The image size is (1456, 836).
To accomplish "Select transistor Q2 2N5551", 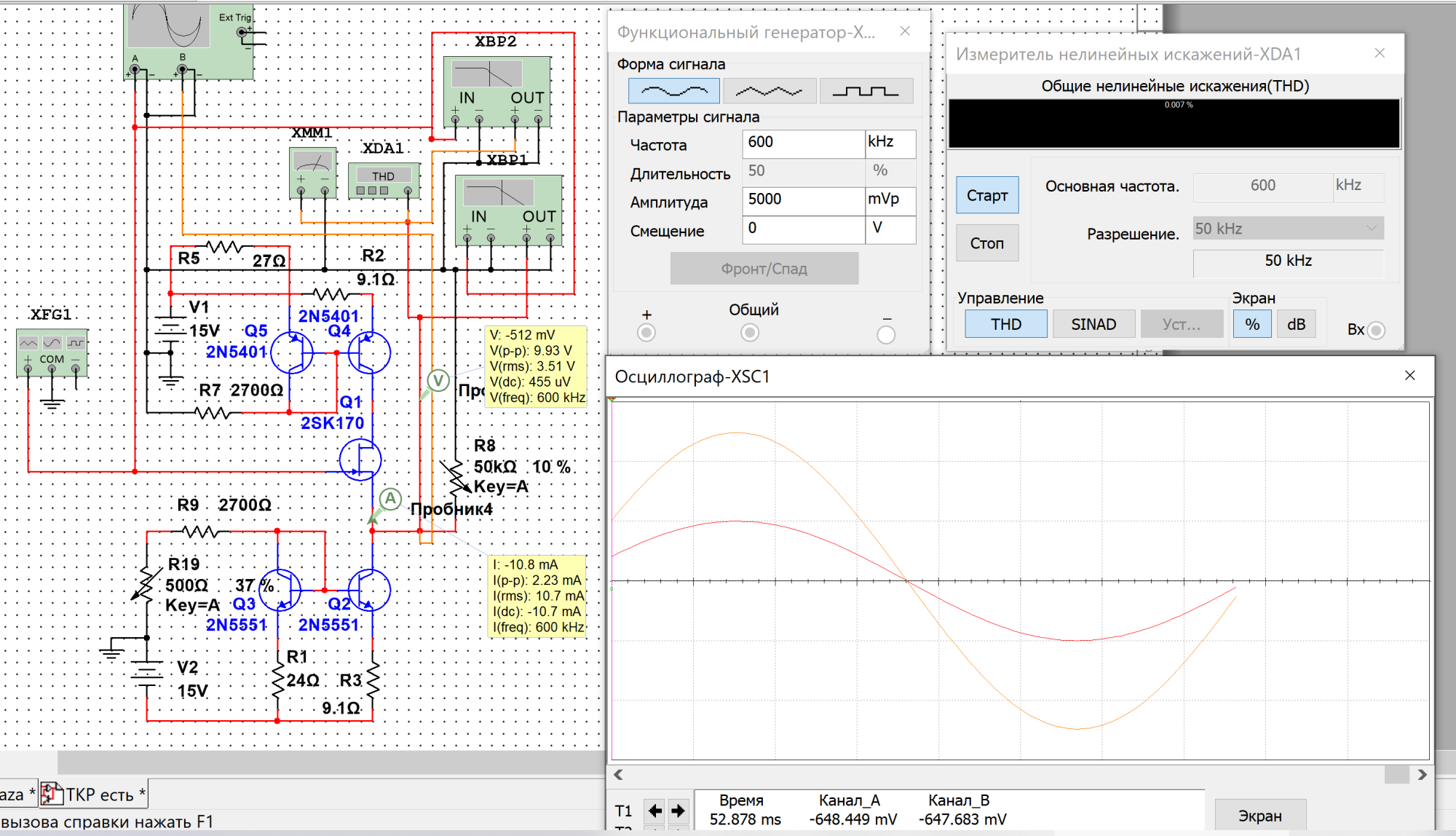I will pyautogui.click(x=369, y=590).
